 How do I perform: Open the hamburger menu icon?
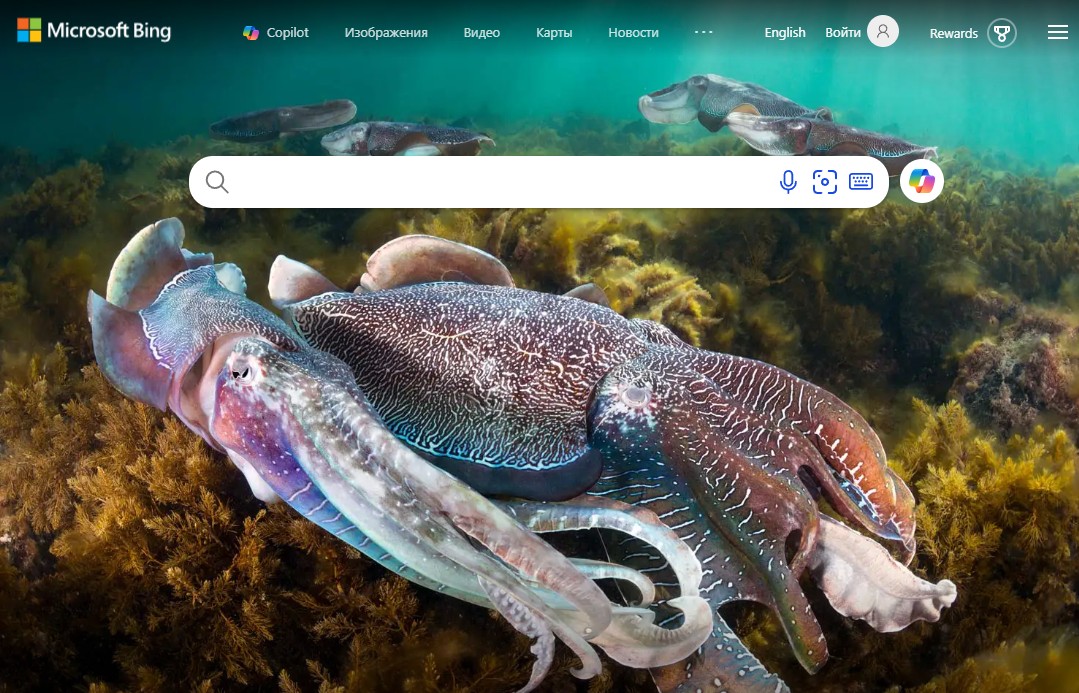1057,31
